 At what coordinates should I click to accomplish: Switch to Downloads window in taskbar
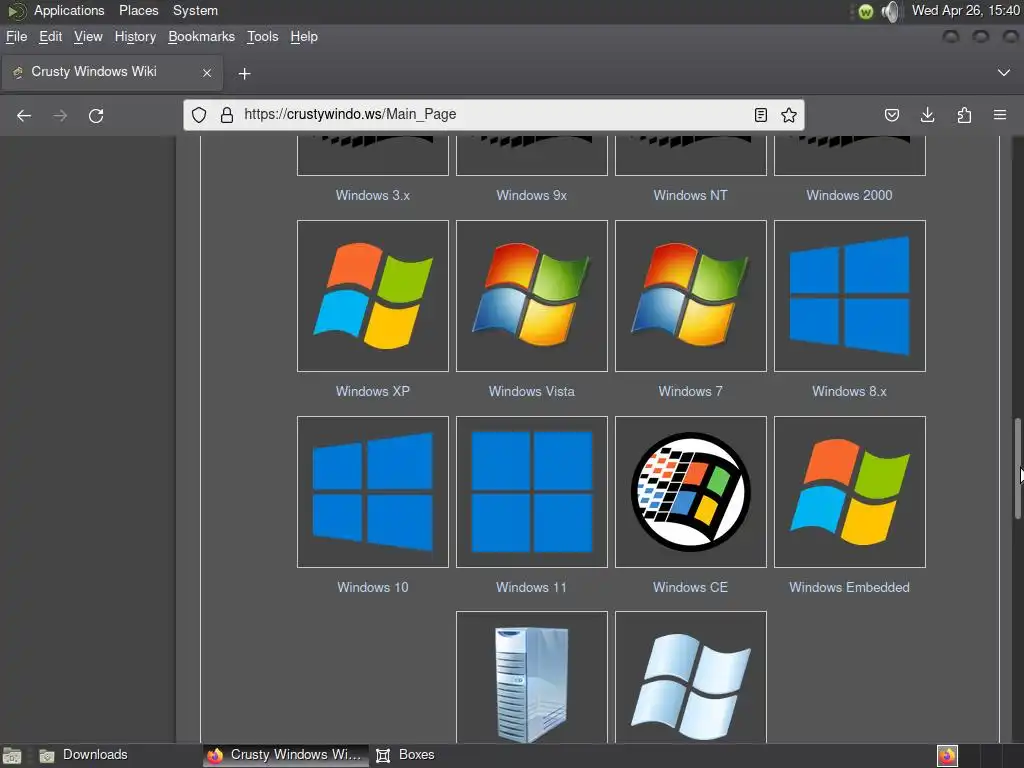pos(84,755)
